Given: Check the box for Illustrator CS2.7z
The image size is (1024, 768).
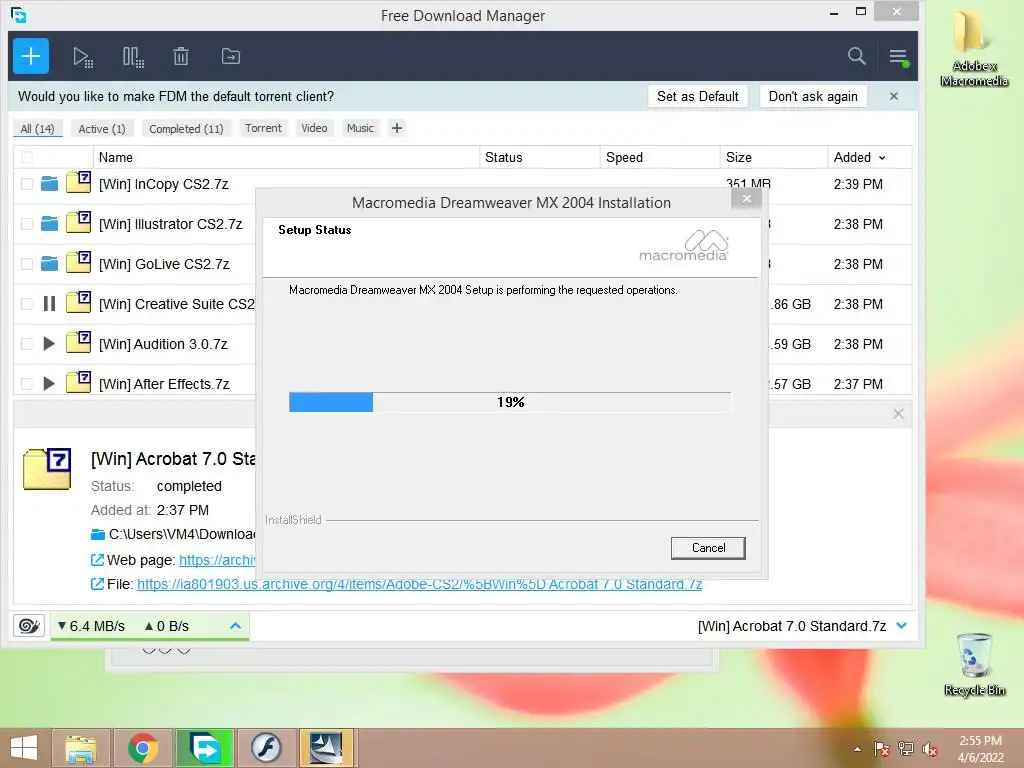Looking at the screenshot, I should coord(27,224).
